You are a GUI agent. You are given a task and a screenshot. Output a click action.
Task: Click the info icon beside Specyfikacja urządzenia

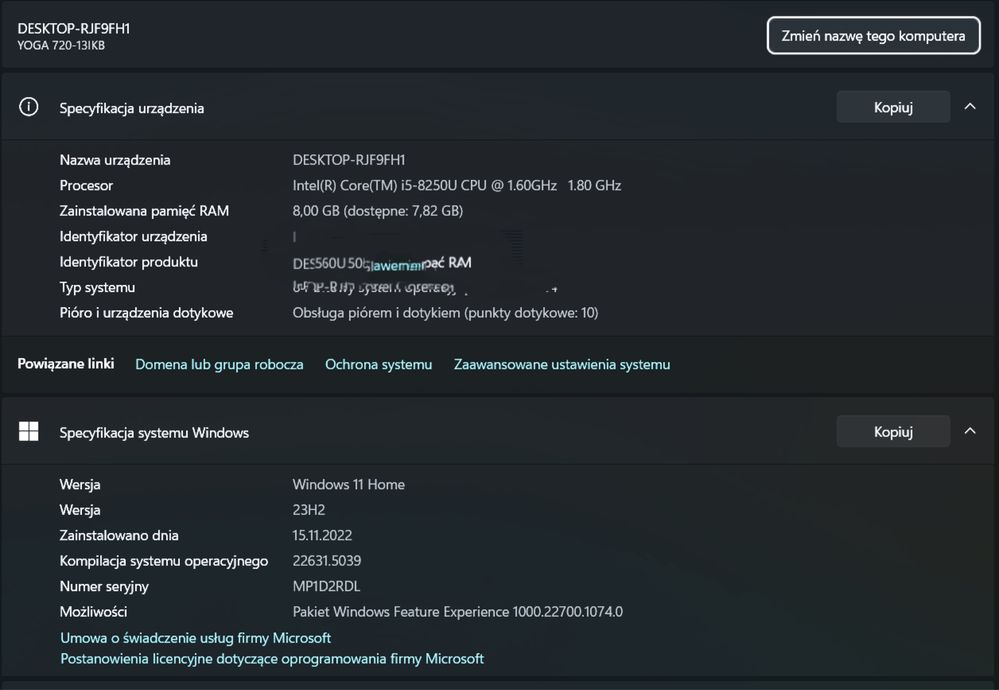coord(29,107)
